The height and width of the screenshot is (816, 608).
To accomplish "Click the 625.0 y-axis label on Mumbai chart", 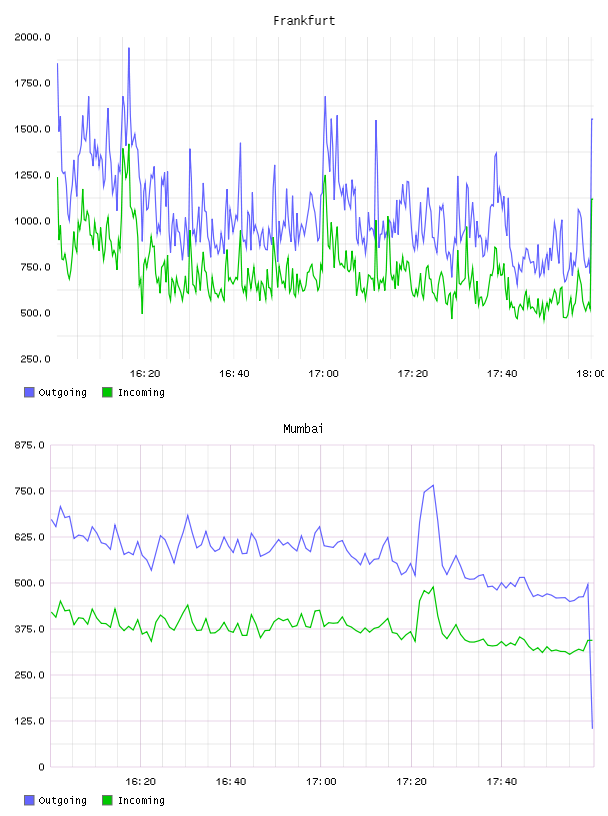I will (29, 537).
